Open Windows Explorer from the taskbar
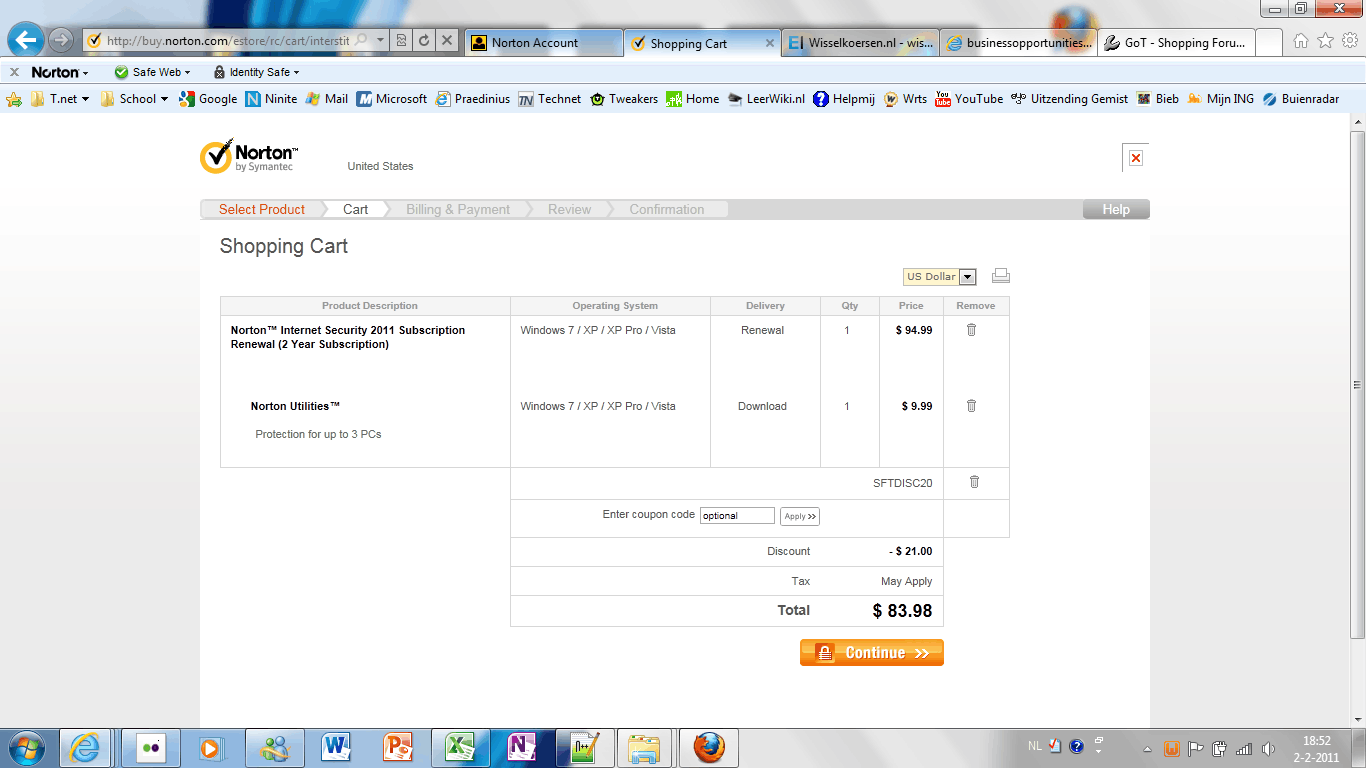The height and width of the screenshot is (768, 1366). tap(645, 747)
